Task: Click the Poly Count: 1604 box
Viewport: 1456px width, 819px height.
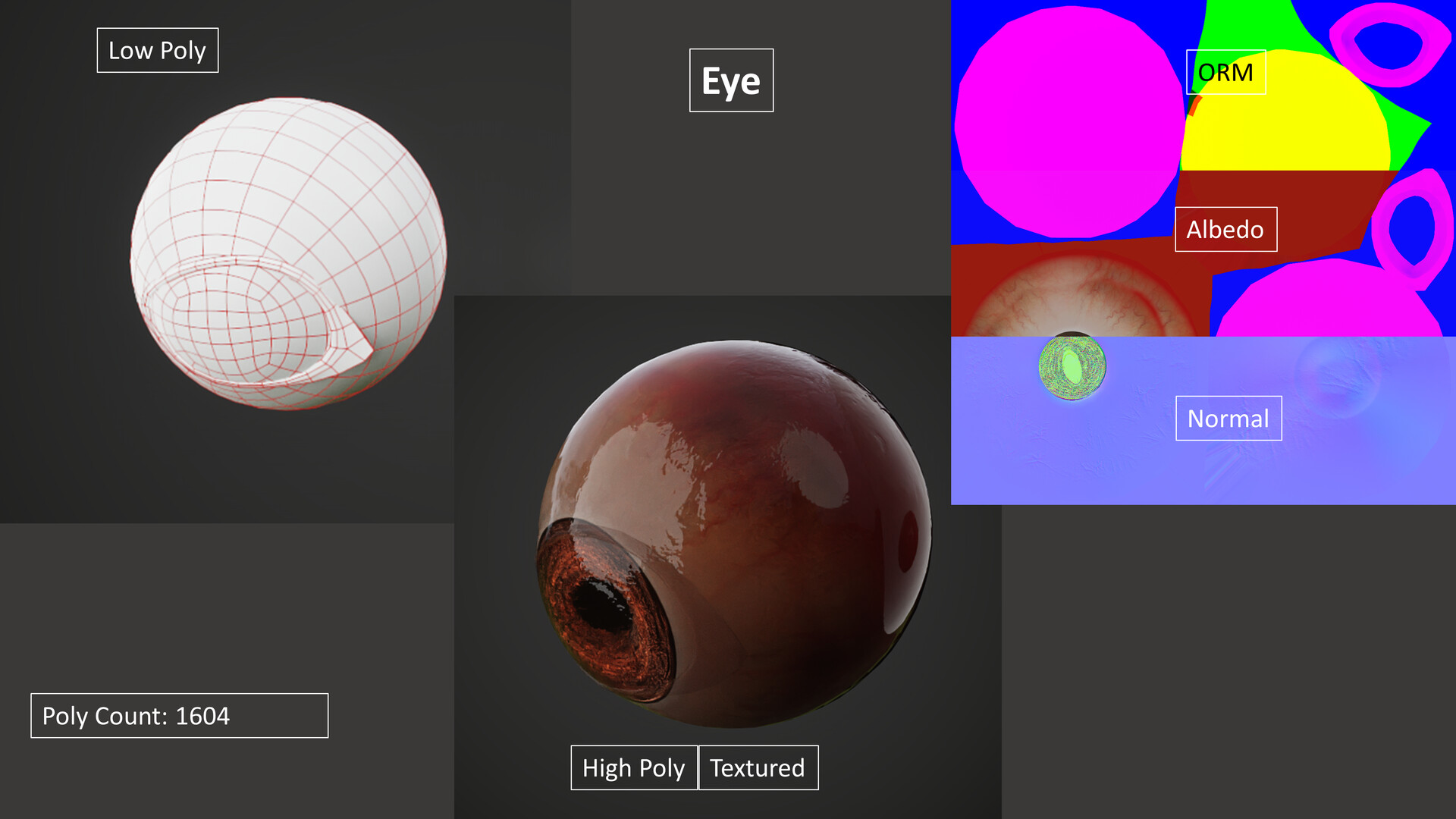Action: click(x=179, y=715)
